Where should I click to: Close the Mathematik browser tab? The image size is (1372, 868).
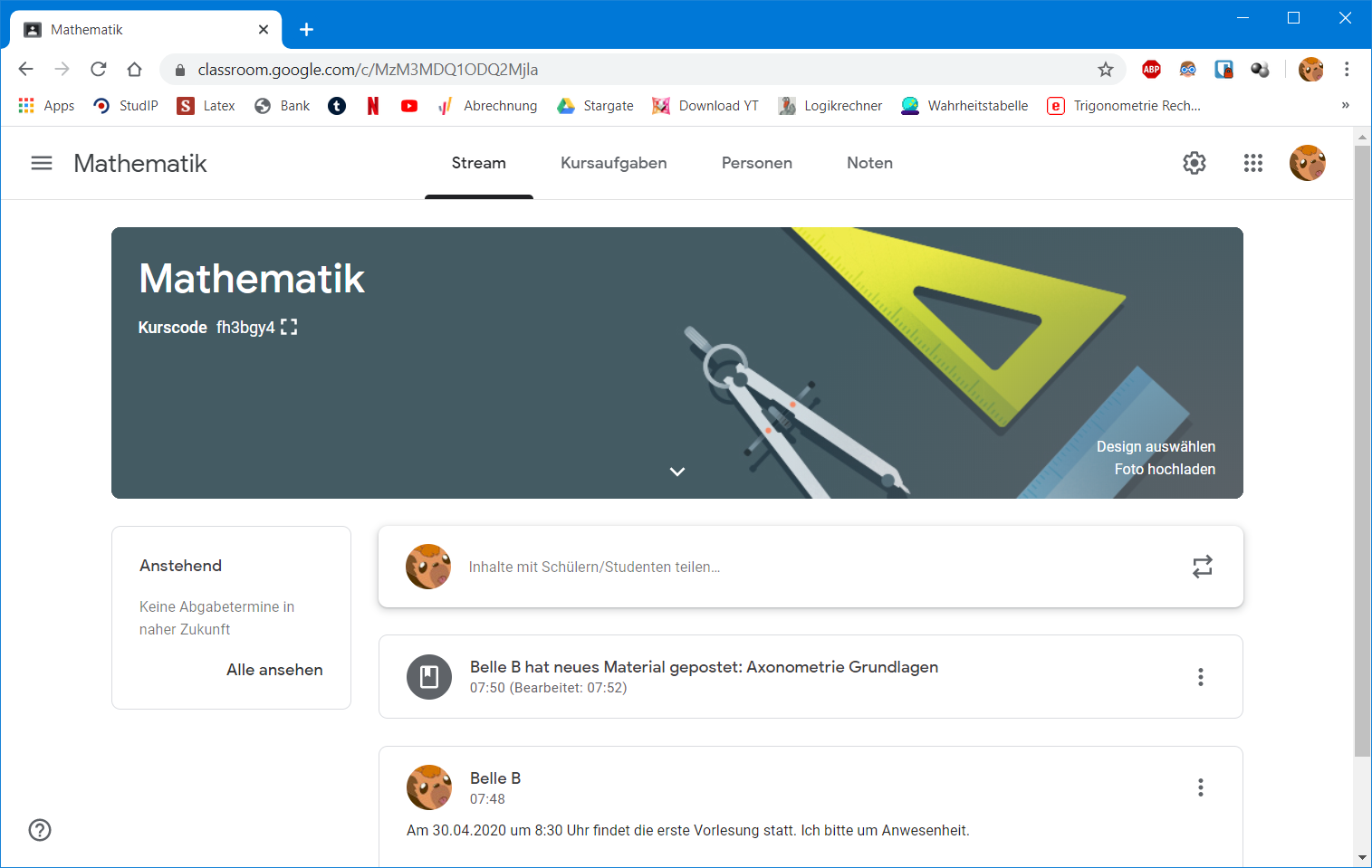click(264, 30)
